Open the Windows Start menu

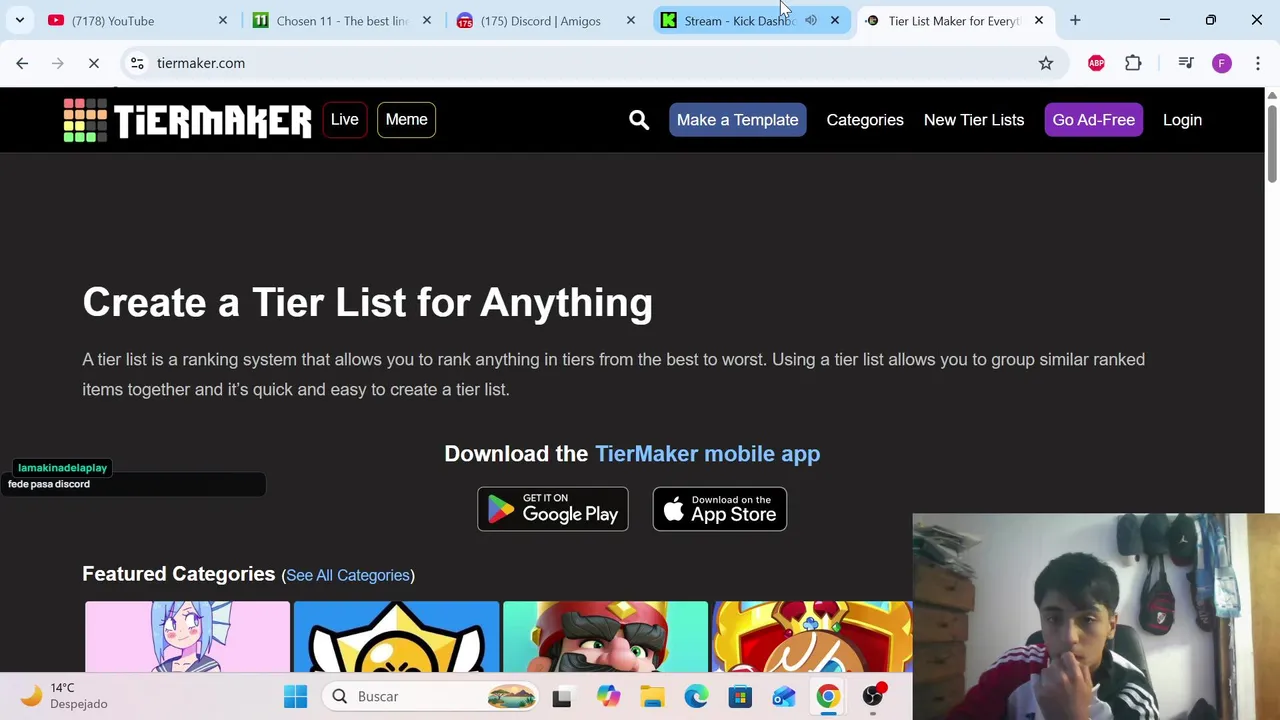[x=295, y=696]
